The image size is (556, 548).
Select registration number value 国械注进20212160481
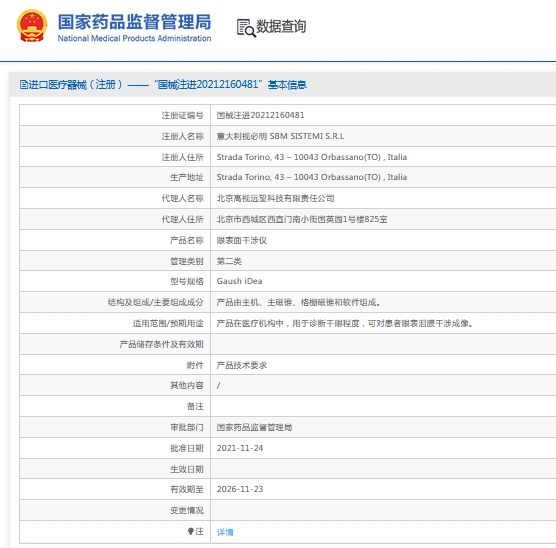coord(260,115)
